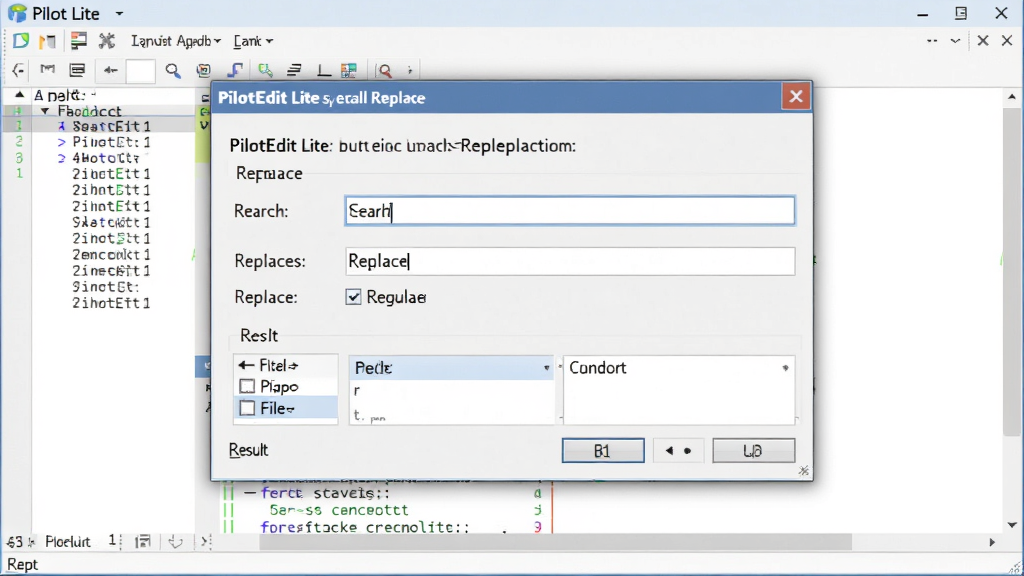Click the LiB button
The height and width of the screenshot is (576, 1024).
(x=754, y=451)
